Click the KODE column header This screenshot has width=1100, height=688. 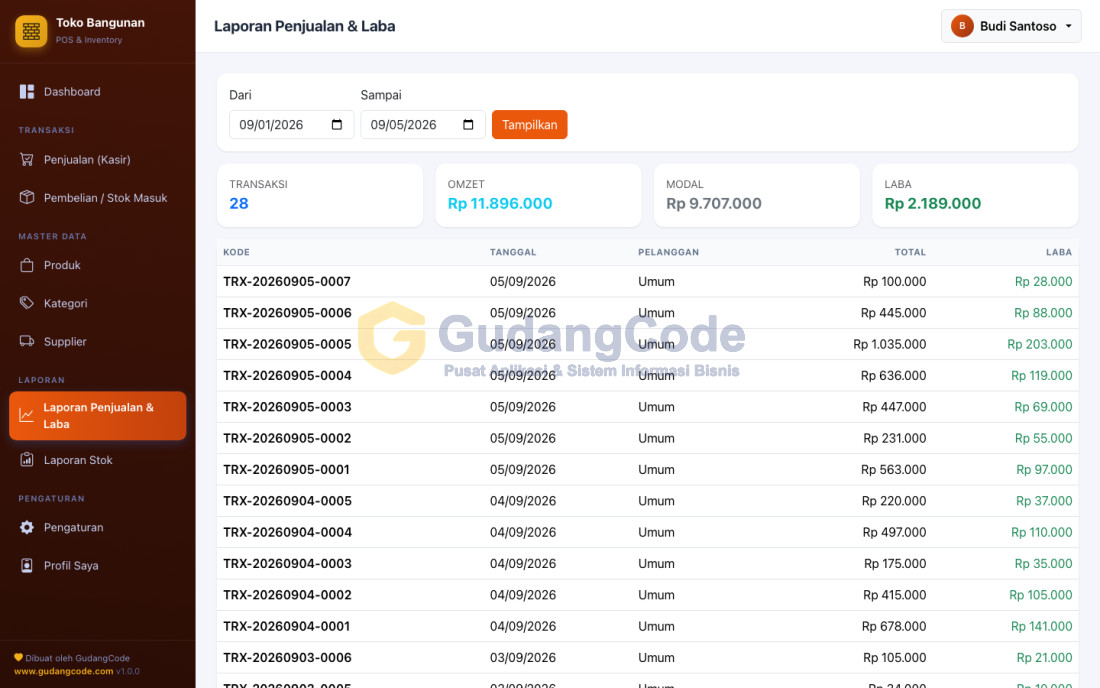point(236,252)
